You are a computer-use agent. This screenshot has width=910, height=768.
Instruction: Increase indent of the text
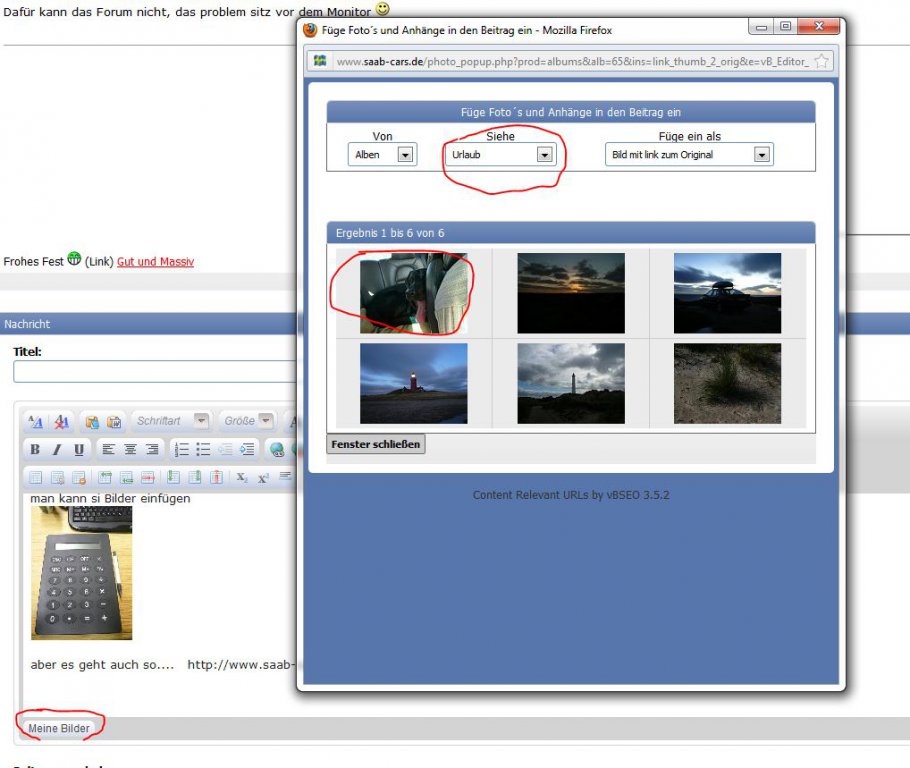247,449
